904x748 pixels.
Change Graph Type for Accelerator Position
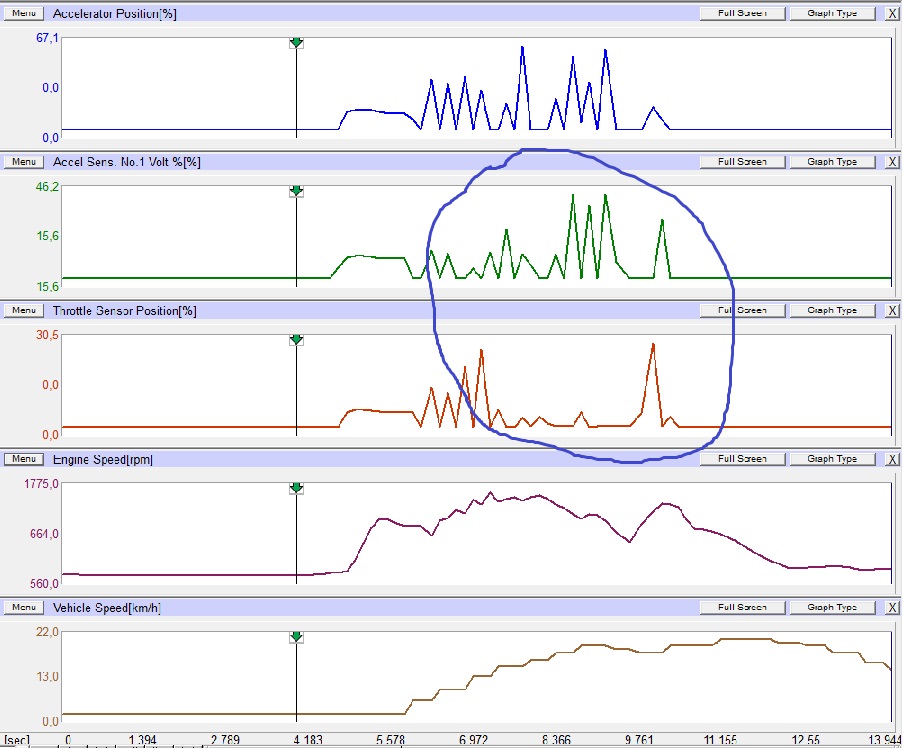tap(832, 14)
